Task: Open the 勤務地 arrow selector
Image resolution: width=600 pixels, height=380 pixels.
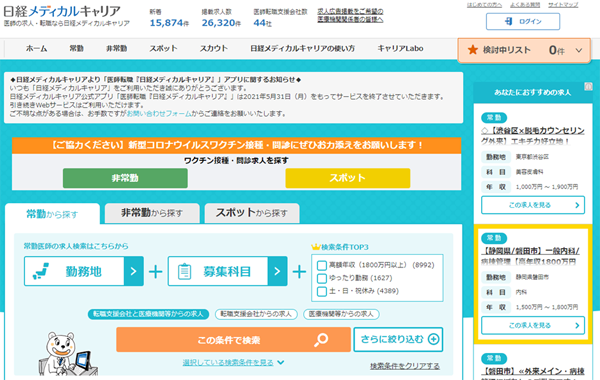Action: coord(134,271)
